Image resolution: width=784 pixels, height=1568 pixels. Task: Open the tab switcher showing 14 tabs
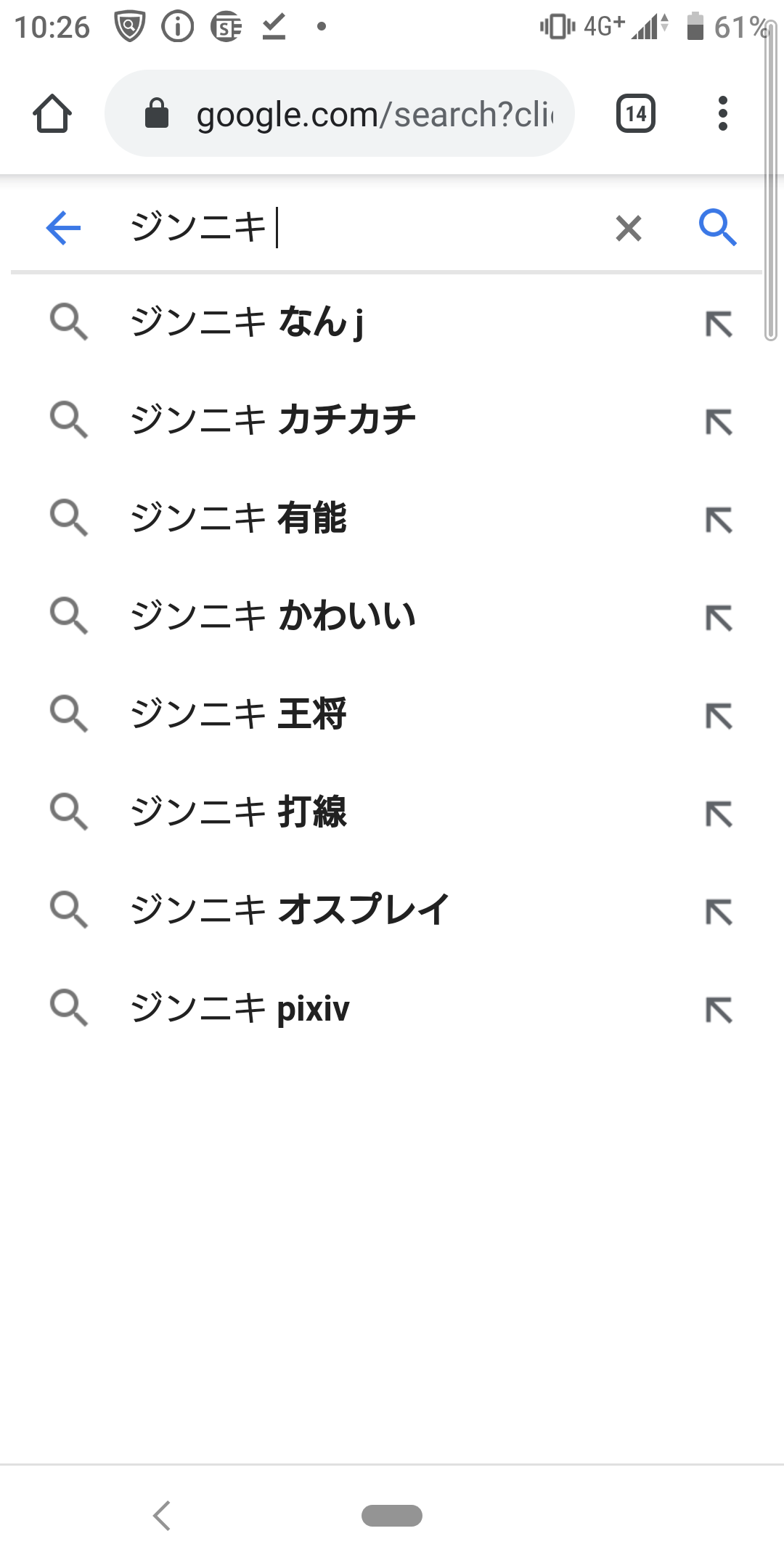[636, 113]
